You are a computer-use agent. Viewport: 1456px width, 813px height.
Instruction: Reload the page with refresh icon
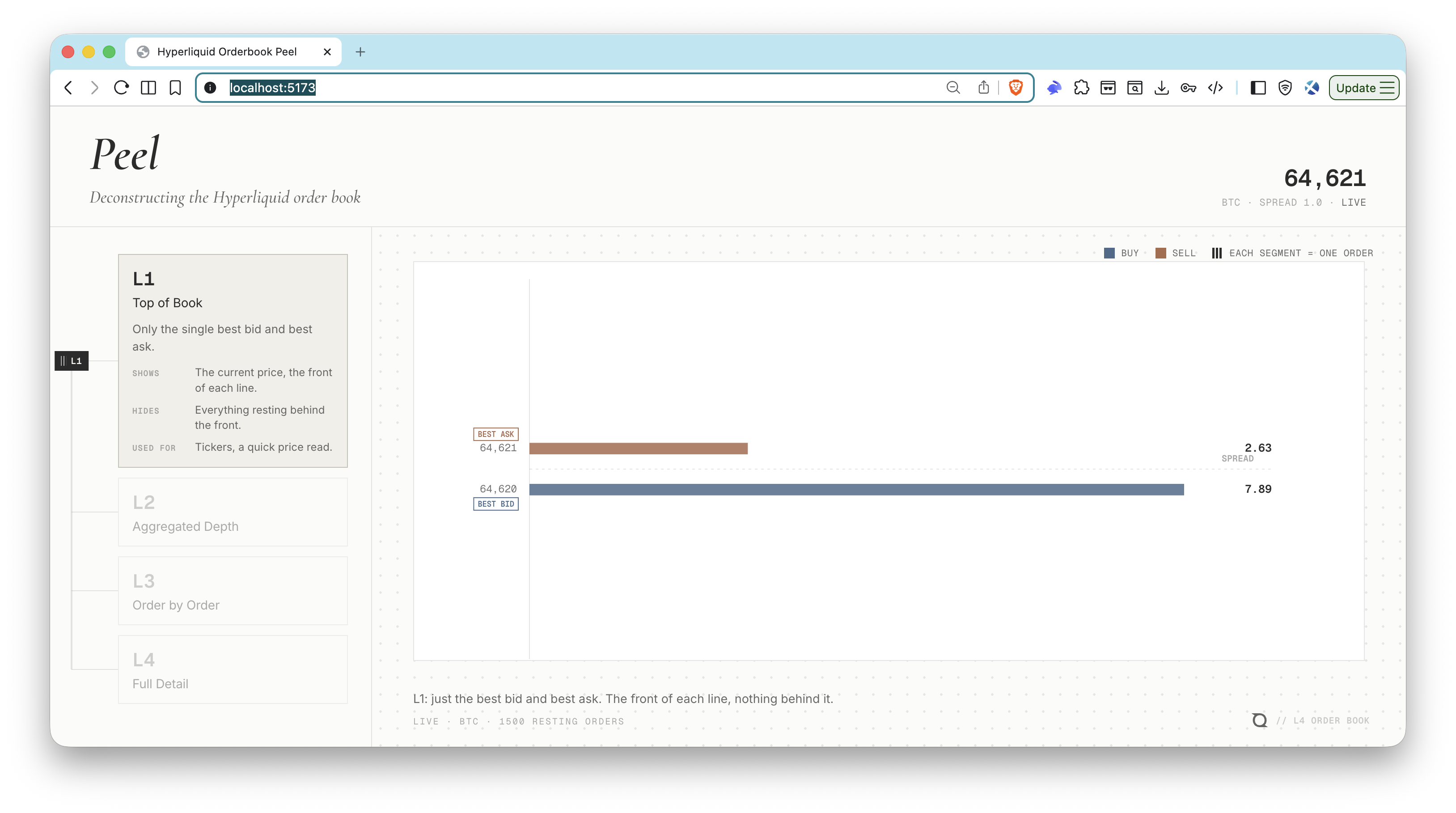[x=121, y=88]
